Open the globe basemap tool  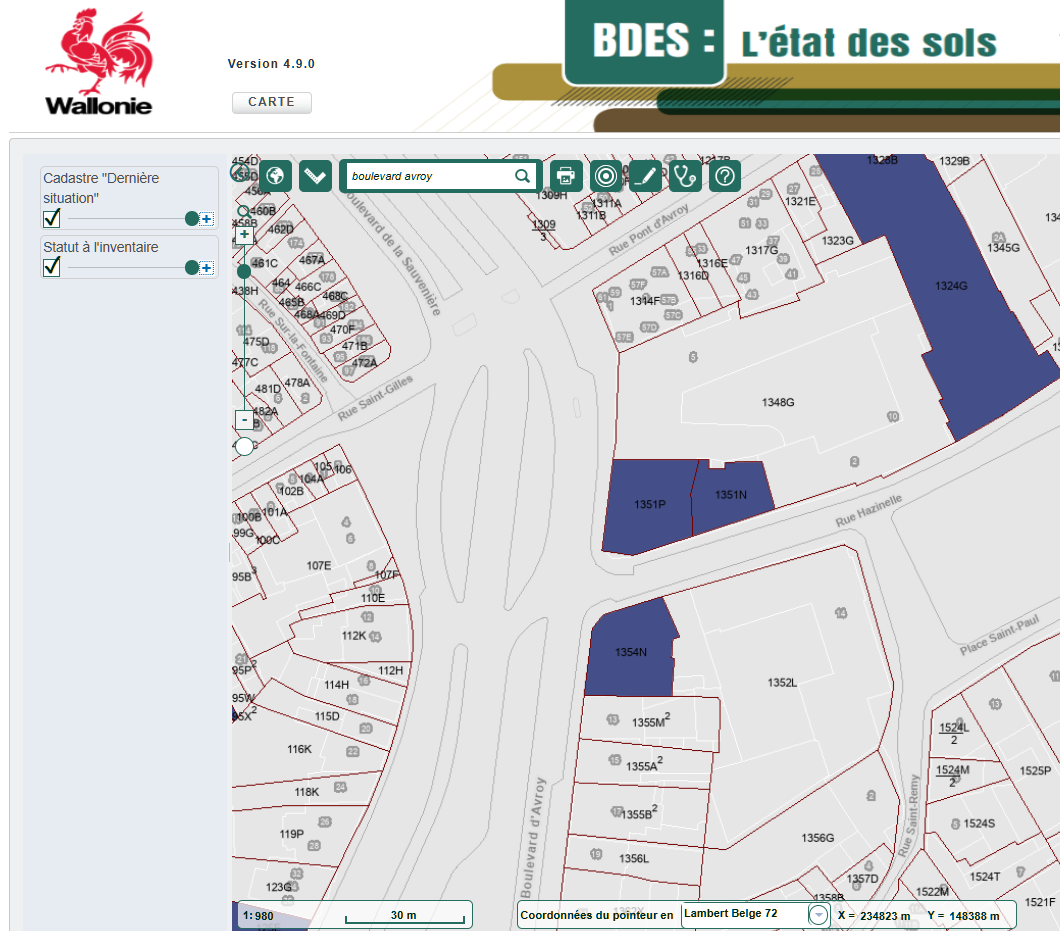(276, 176)
